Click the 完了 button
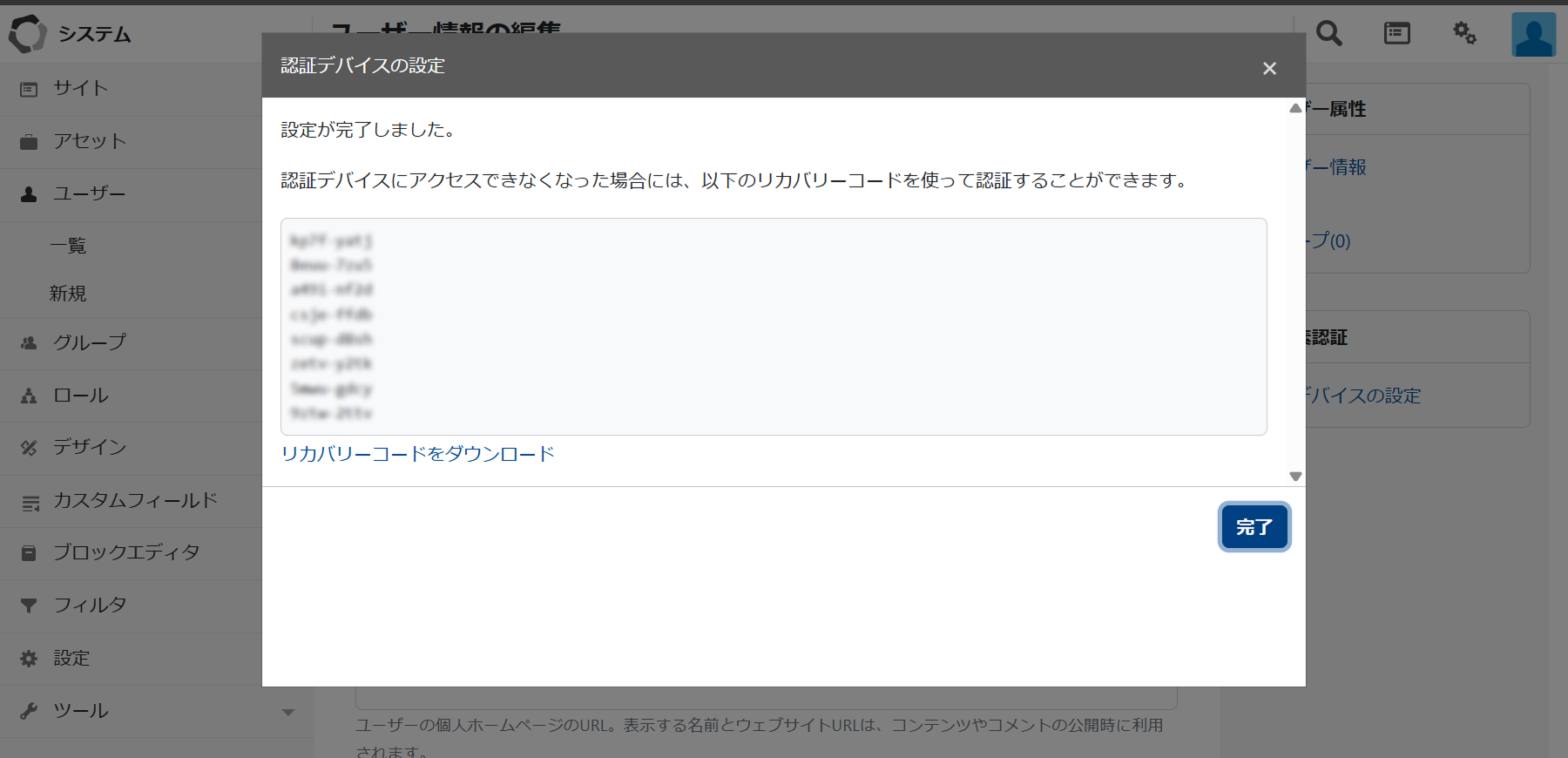 1254,527
